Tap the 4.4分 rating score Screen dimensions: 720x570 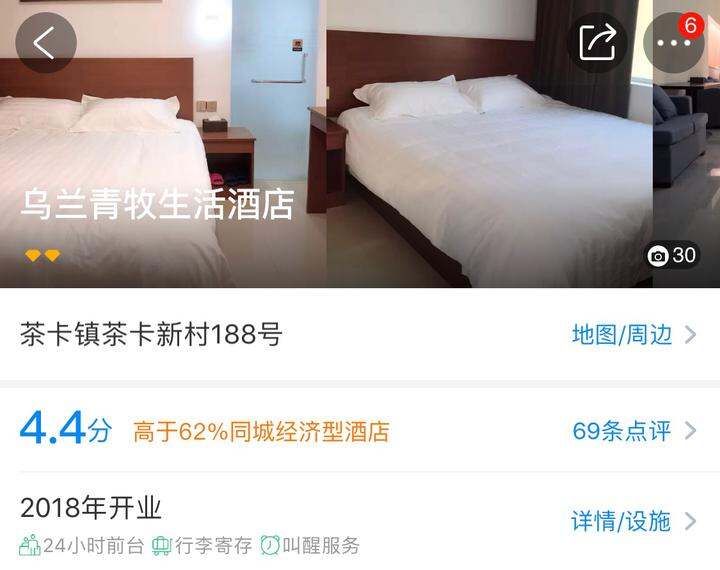(66, 429)
